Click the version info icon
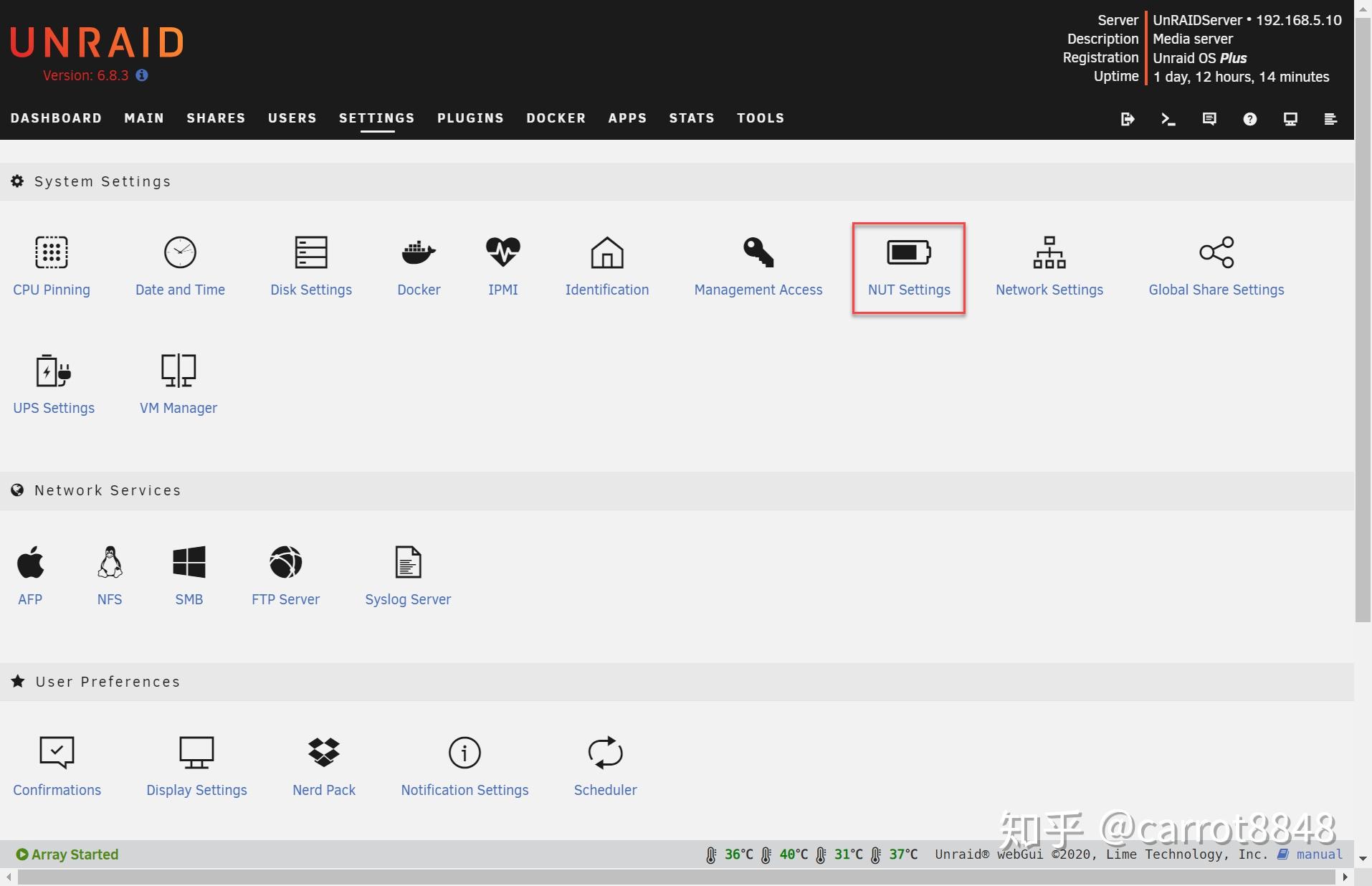 coord(140,75)
